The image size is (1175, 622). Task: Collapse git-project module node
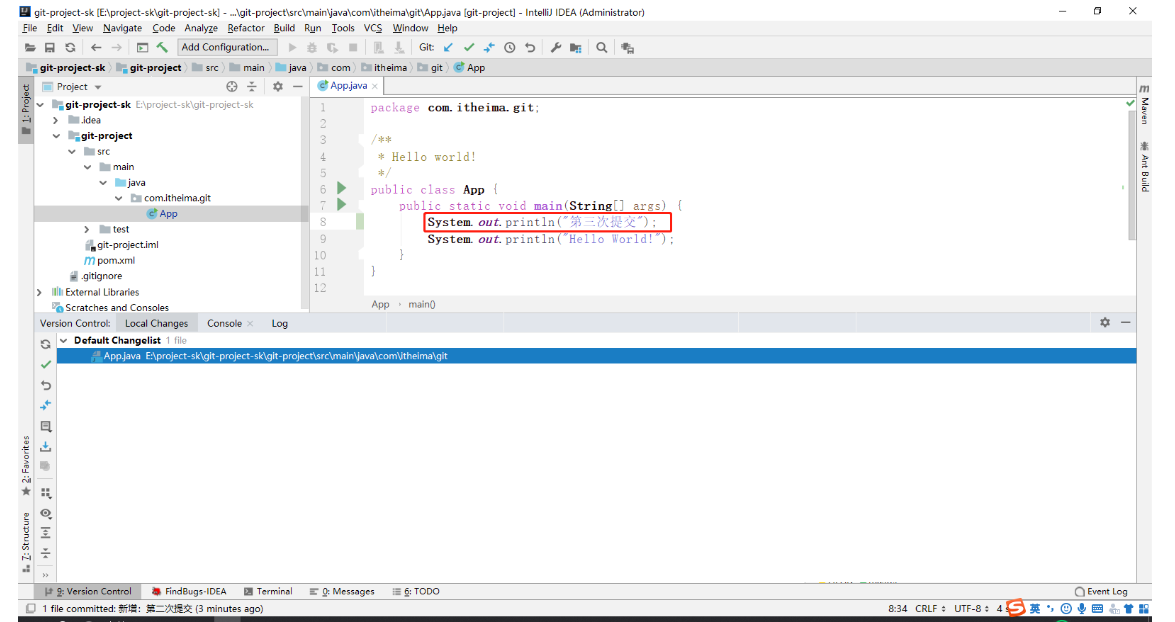(56, 136)
